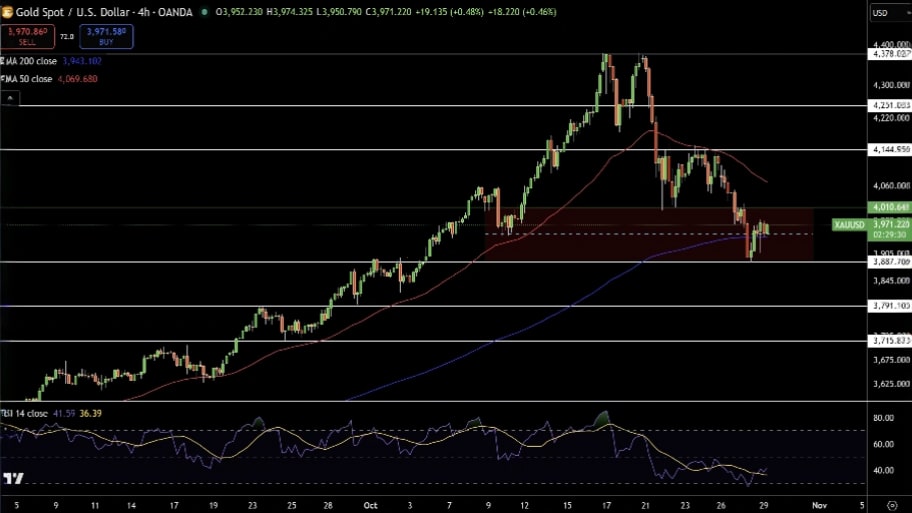Viewport: 912px width, 513px height.
Task: Click the green market status dot
Action: point(205,13)
